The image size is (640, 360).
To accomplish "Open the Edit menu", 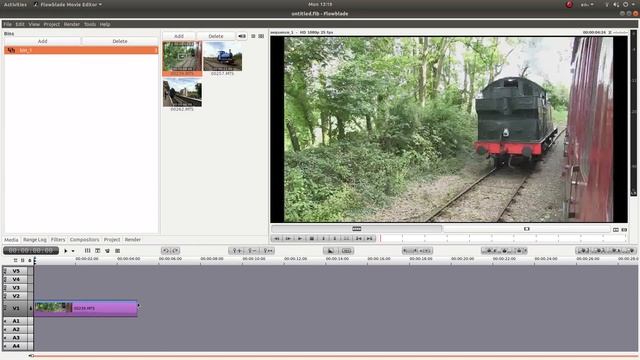I will 20,24.
